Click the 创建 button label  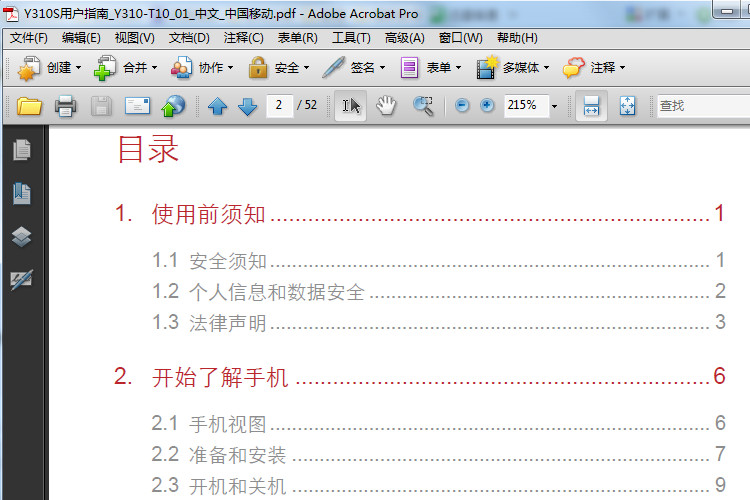59,68
